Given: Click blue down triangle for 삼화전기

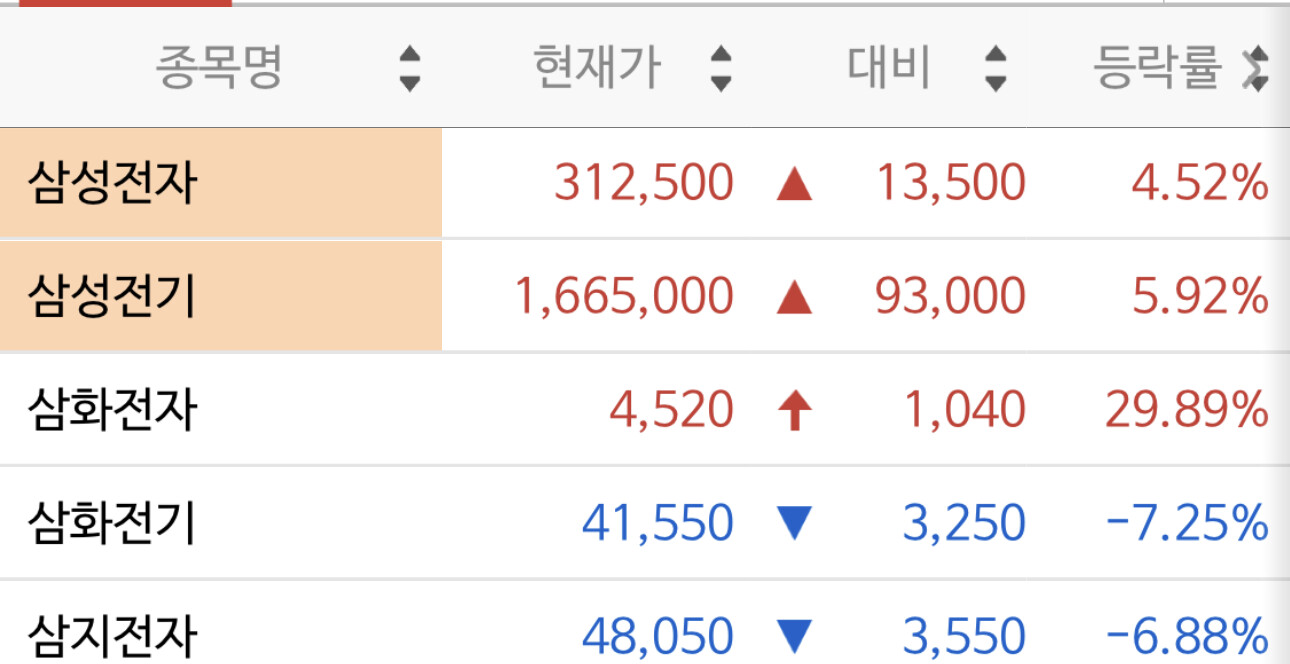Looking at the screenshot, I should point(794,523).
